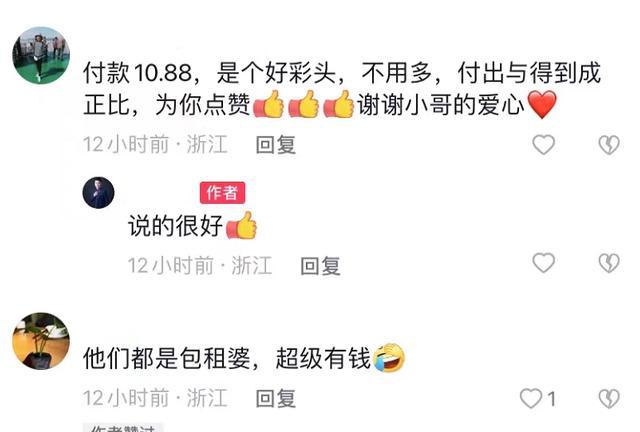The width and height of the screenshot is (640, 432).
Task: Open the author's dark avatar
Action: point(98,193)
